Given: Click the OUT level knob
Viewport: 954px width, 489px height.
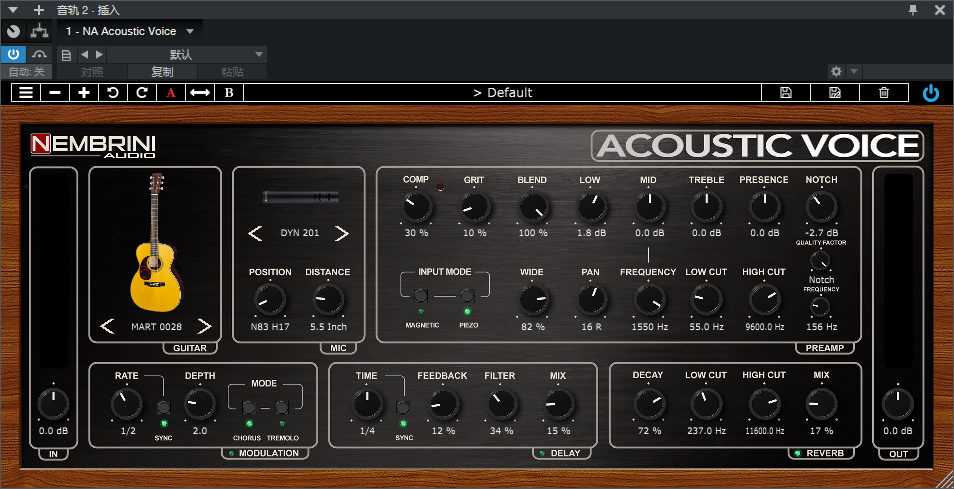Looking at the screenshot, I should pyautogui.click(x=897, y=404).
